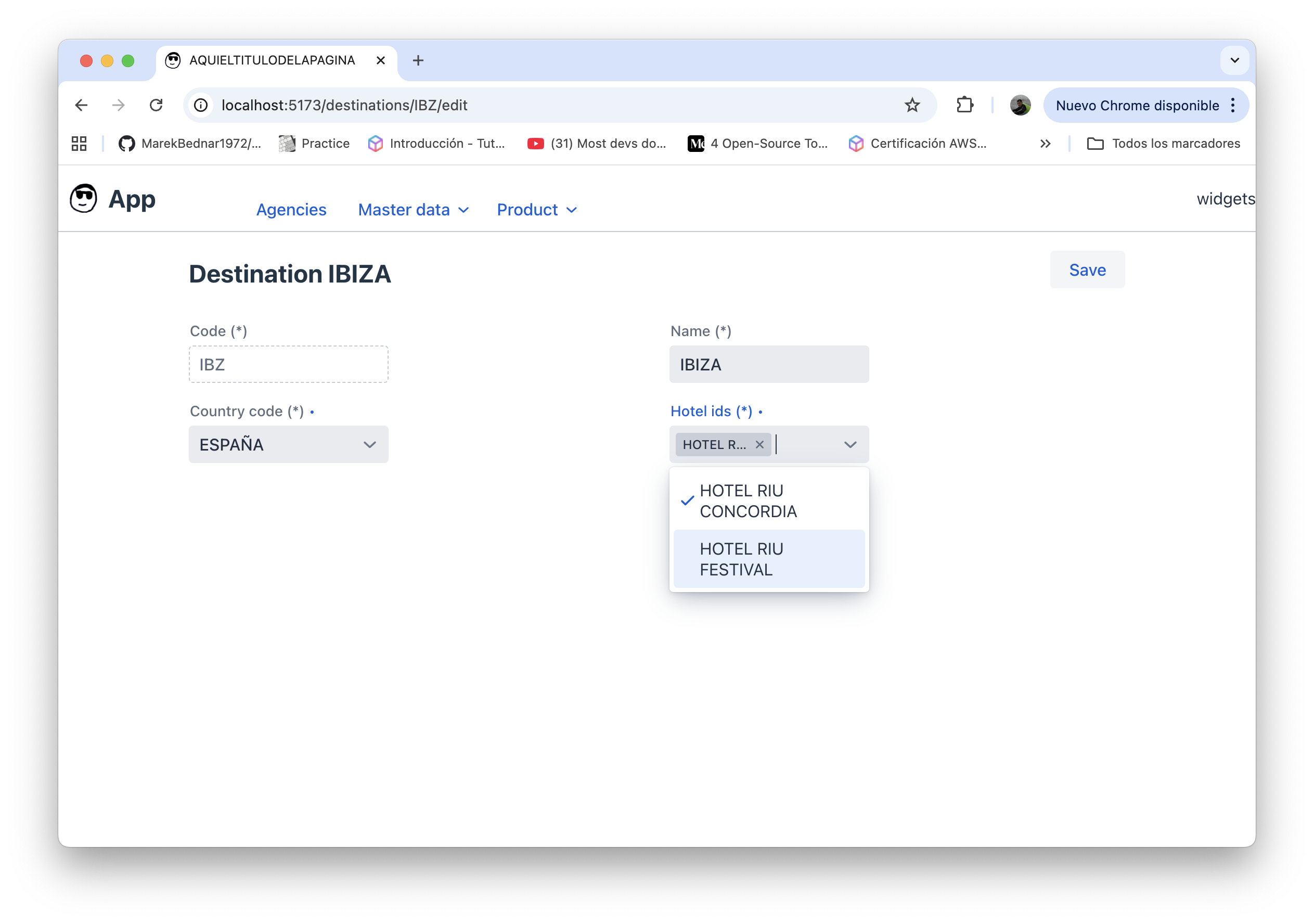Click the Save button
The image size is (1314, 924).
[x=1087, y=270]
